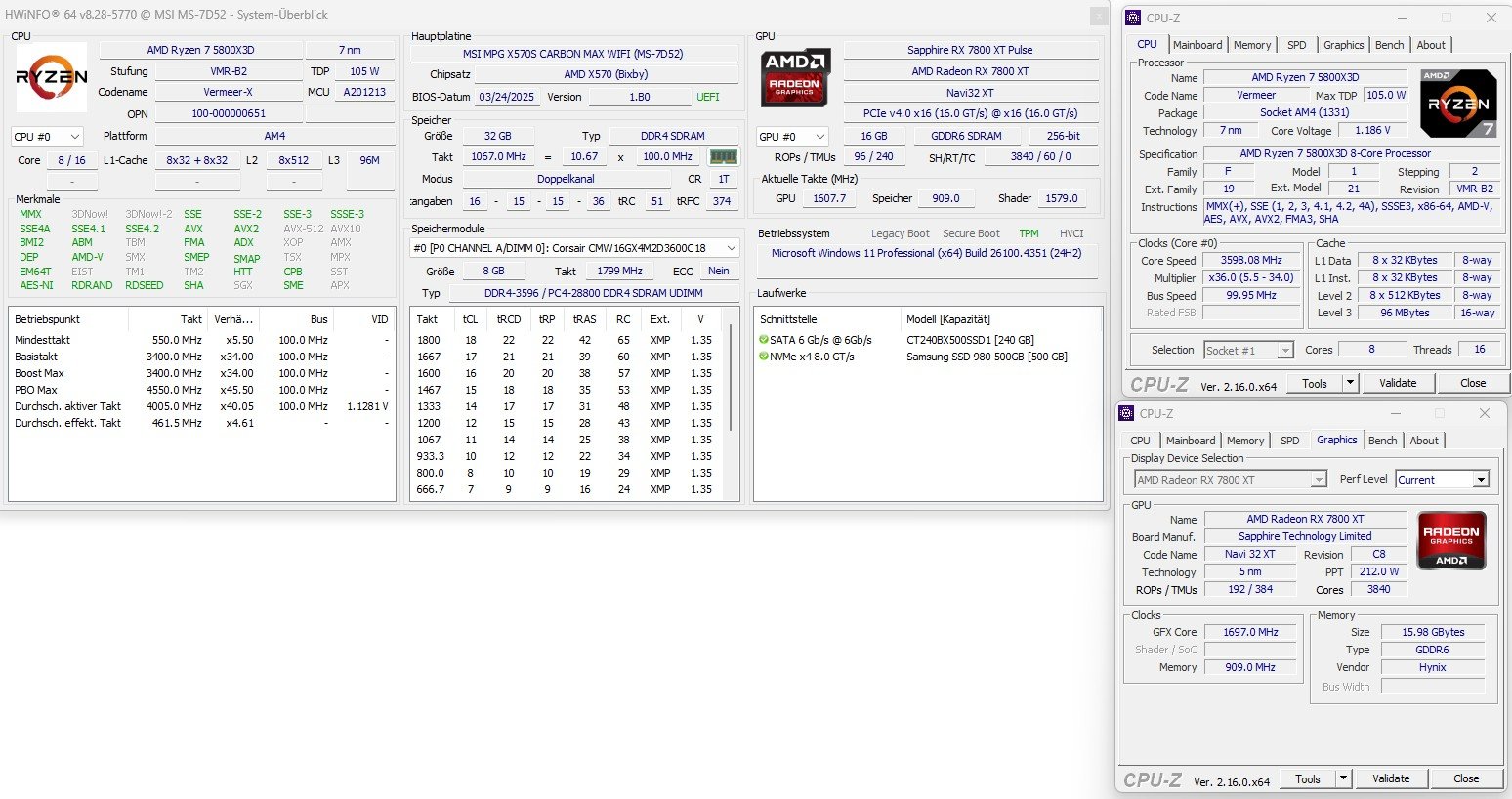The image size is (1512, 799).
Task: Click the Samsung SSD 980 500GB drive entry
Action: 987,357
